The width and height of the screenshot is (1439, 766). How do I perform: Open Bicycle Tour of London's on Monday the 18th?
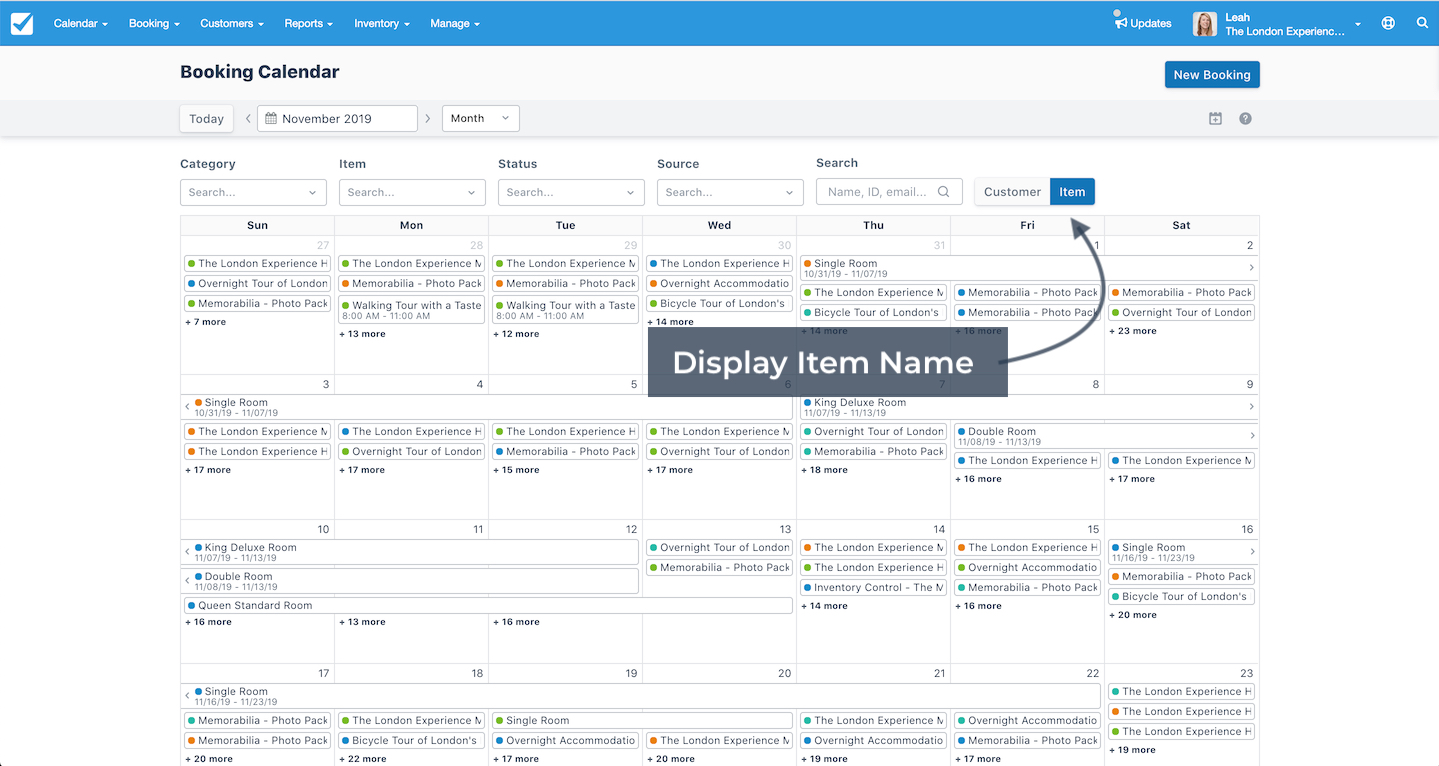(411, 740)
